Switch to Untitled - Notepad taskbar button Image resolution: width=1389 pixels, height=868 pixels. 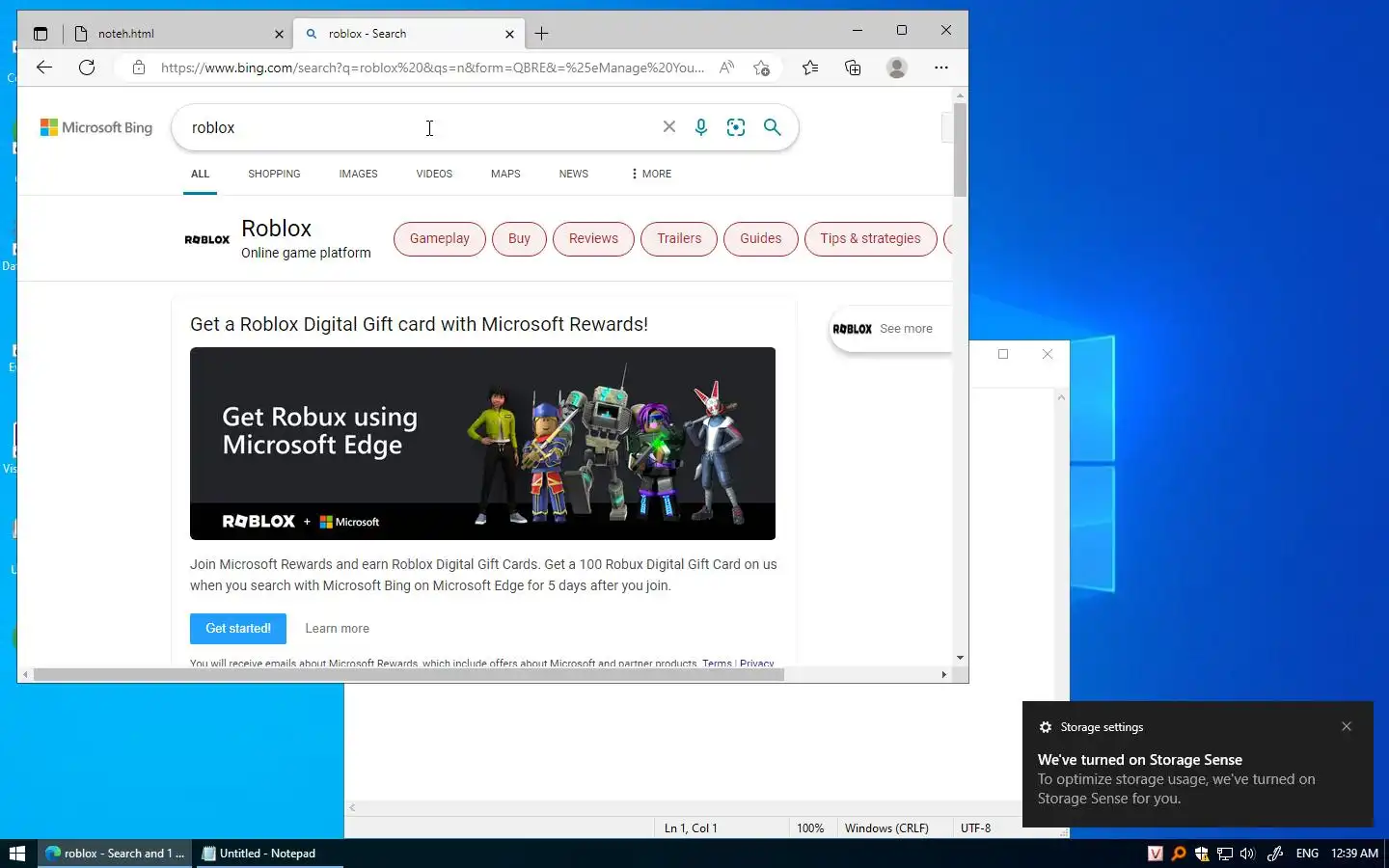click(270, 854)
